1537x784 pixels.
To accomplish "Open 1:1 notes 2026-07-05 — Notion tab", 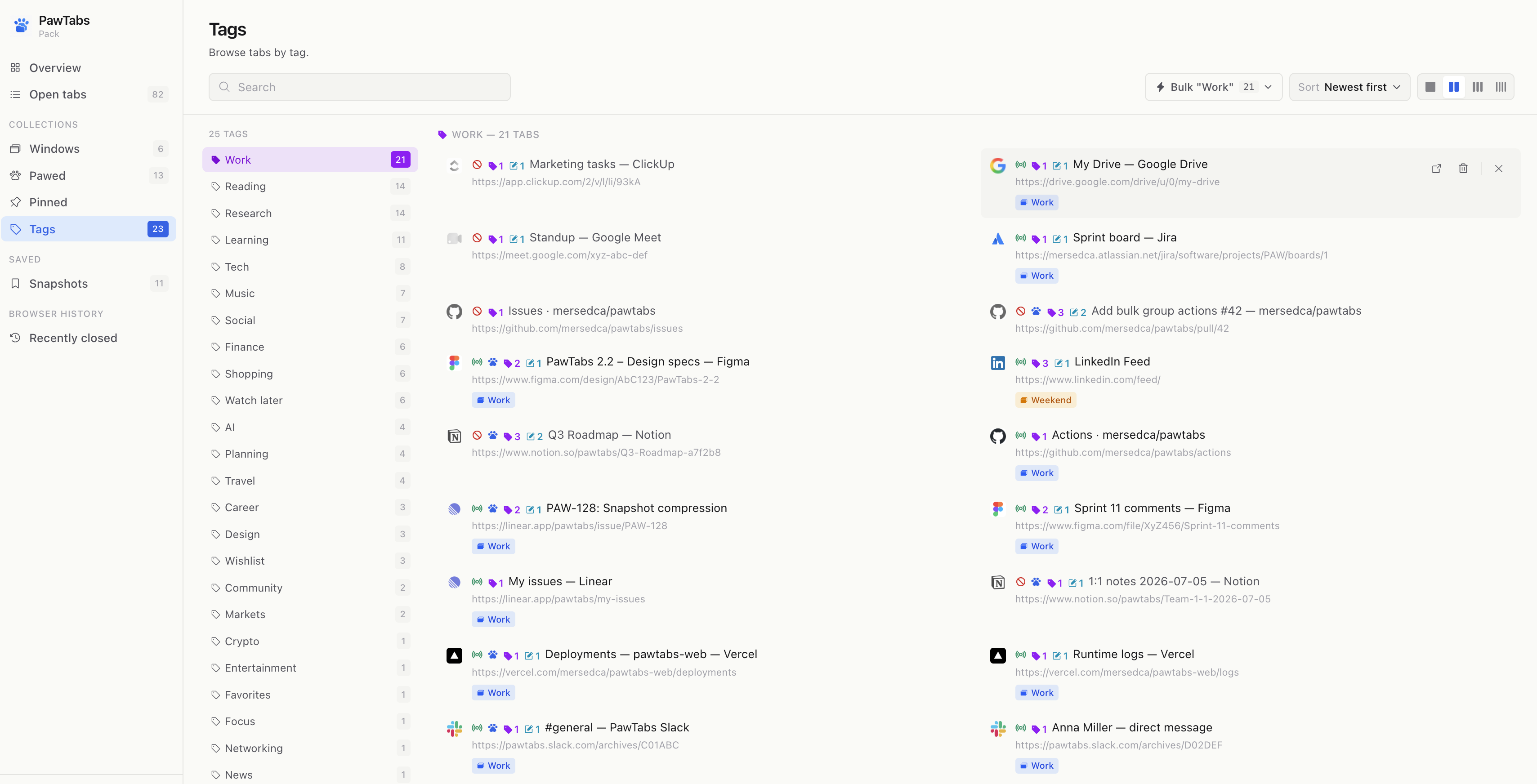I will 1173,582.
